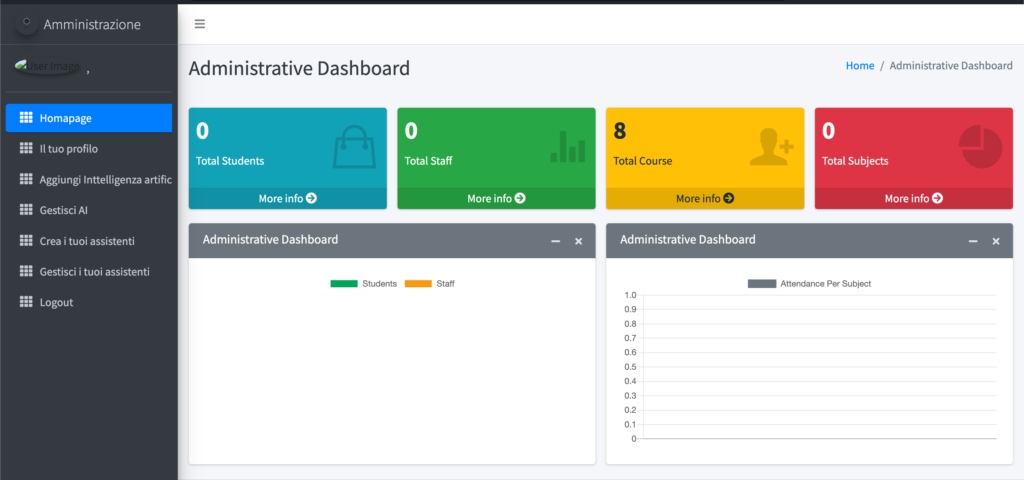Click grid icon beside Logout
Viewport: 1024px width, 480px height.
(x=26, y=302)
